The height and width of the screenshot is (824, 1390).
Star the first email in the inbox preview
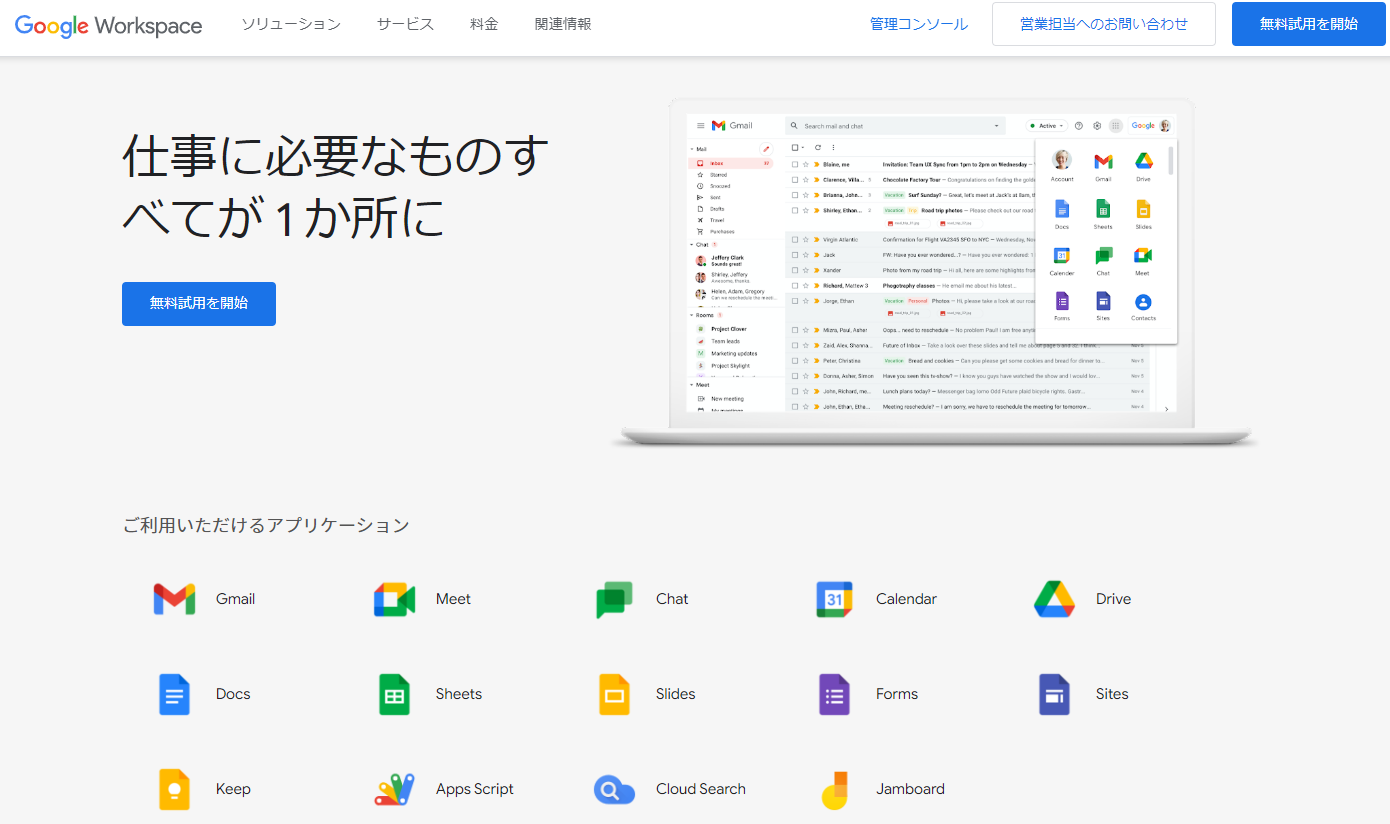(804, 164)
